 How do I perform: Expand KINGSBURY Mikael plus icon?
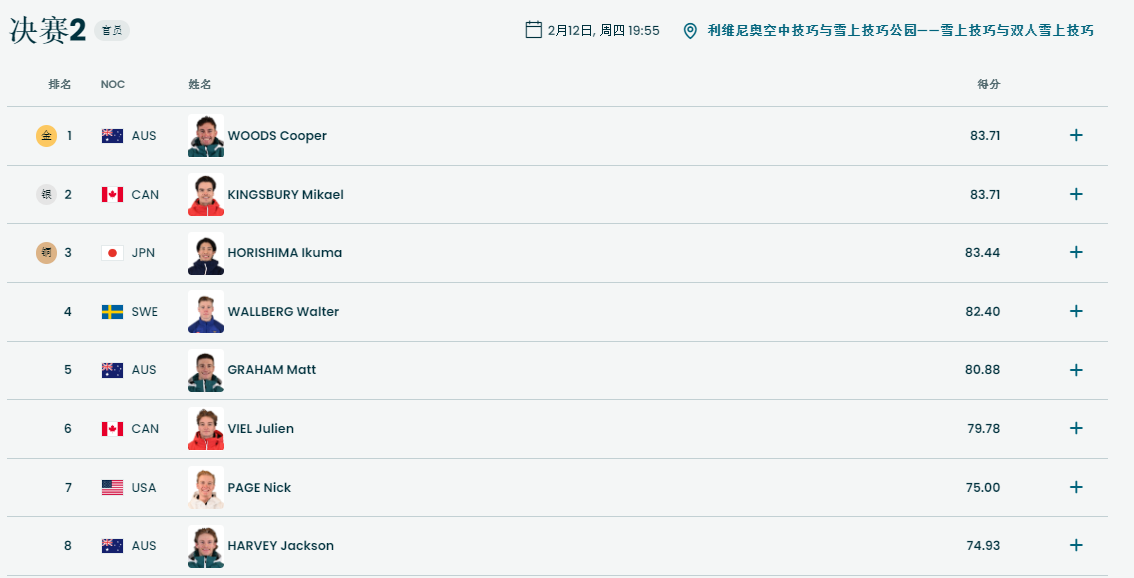click(x=1076, y=194)
